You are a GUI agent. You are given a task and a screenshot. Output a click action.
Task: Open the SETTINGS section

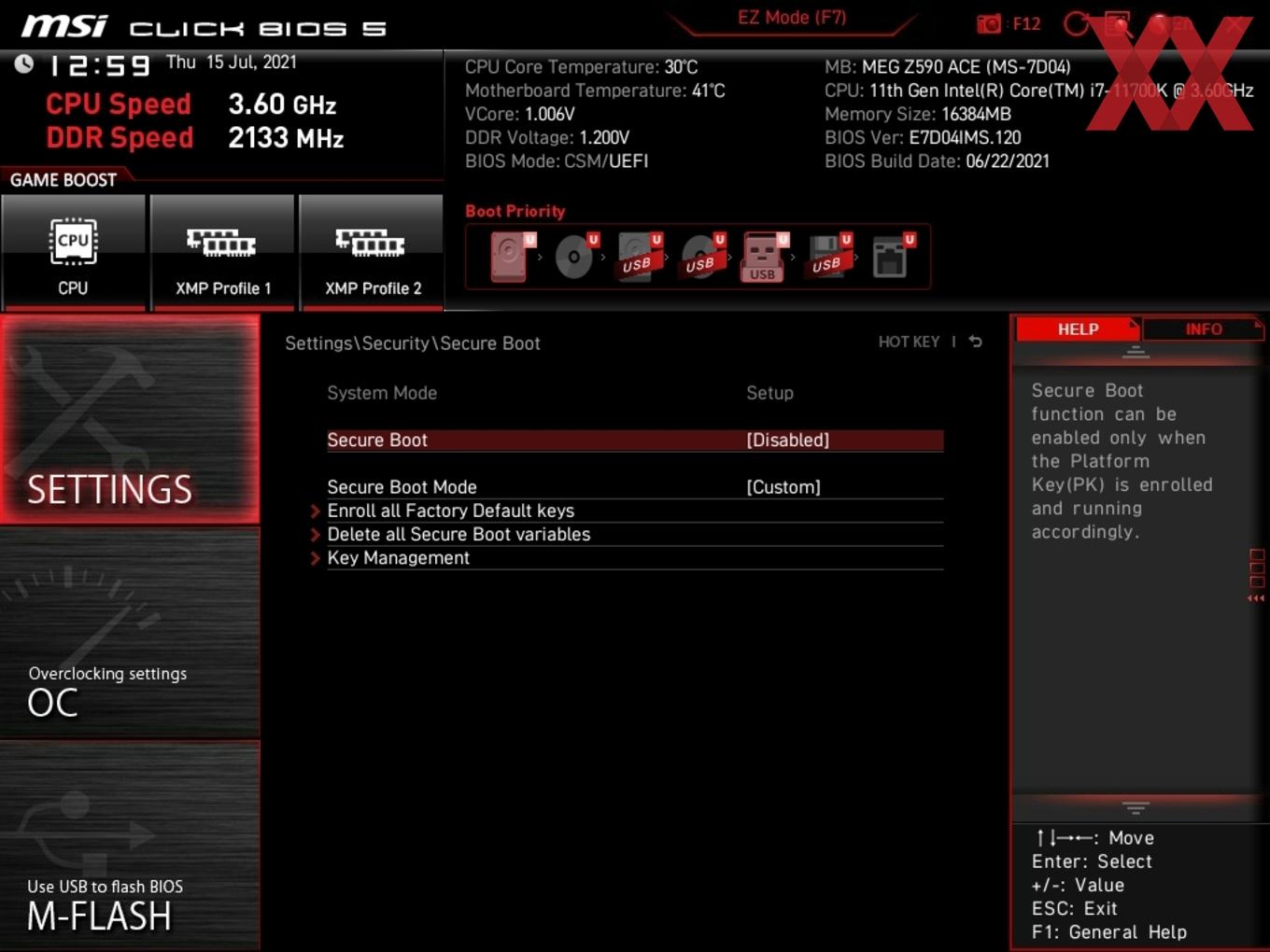130,419
